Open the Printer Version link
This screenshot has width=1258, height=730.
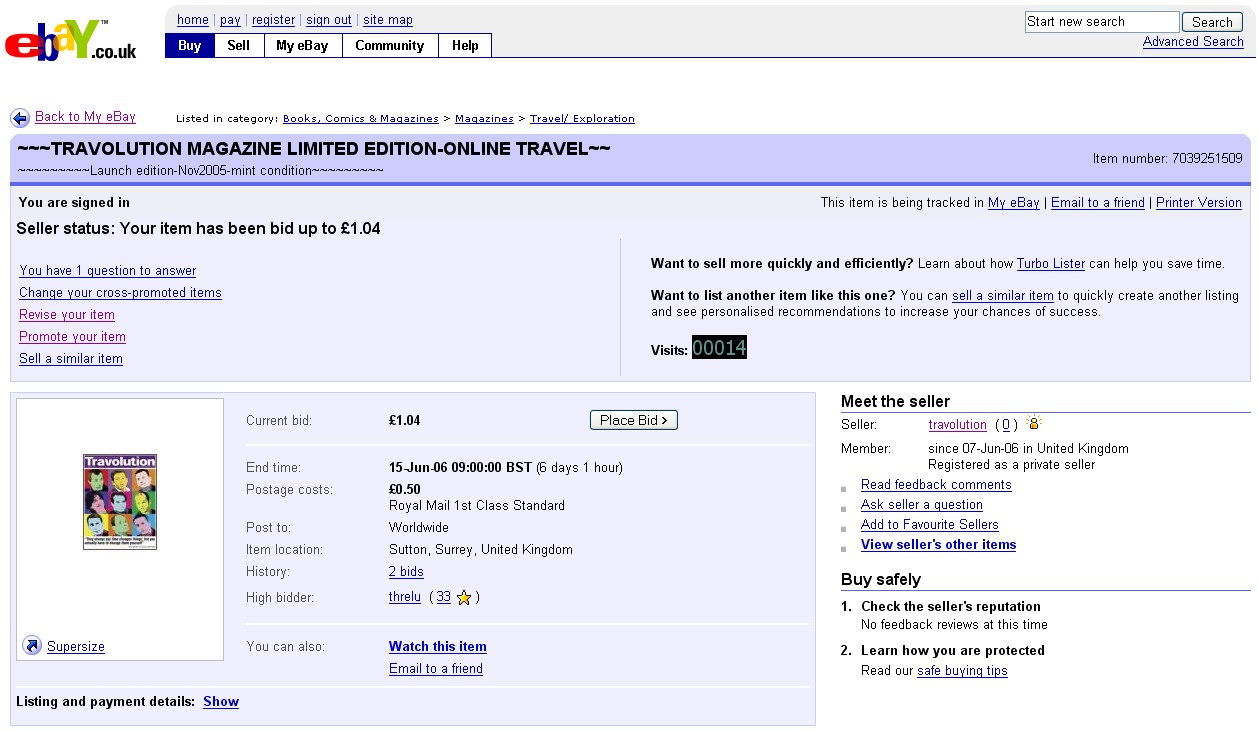pos(1199,203)
